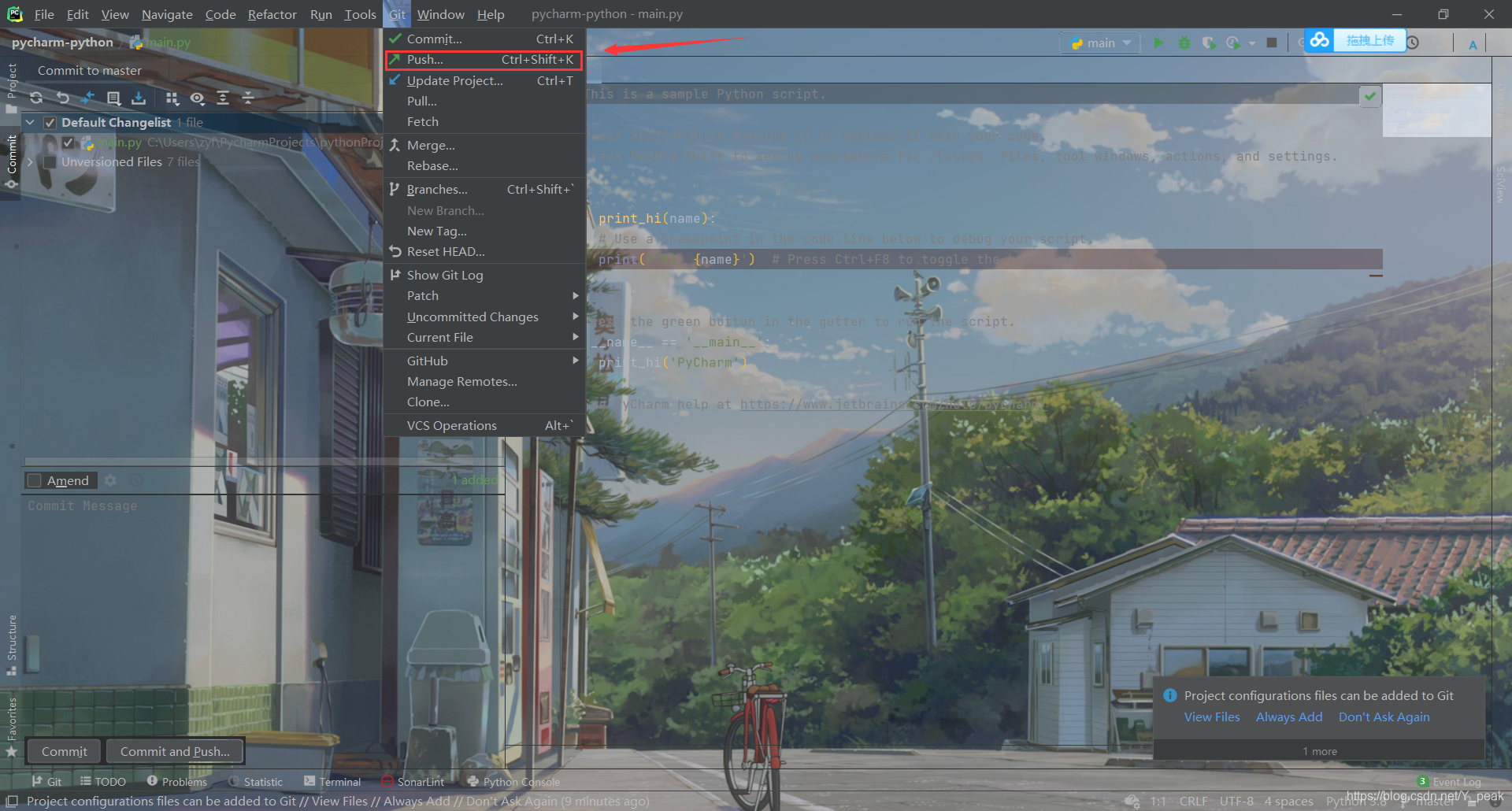
Task: Open Branches... from the Git menu
Action: pyautogui.click(x=484, y=189)
